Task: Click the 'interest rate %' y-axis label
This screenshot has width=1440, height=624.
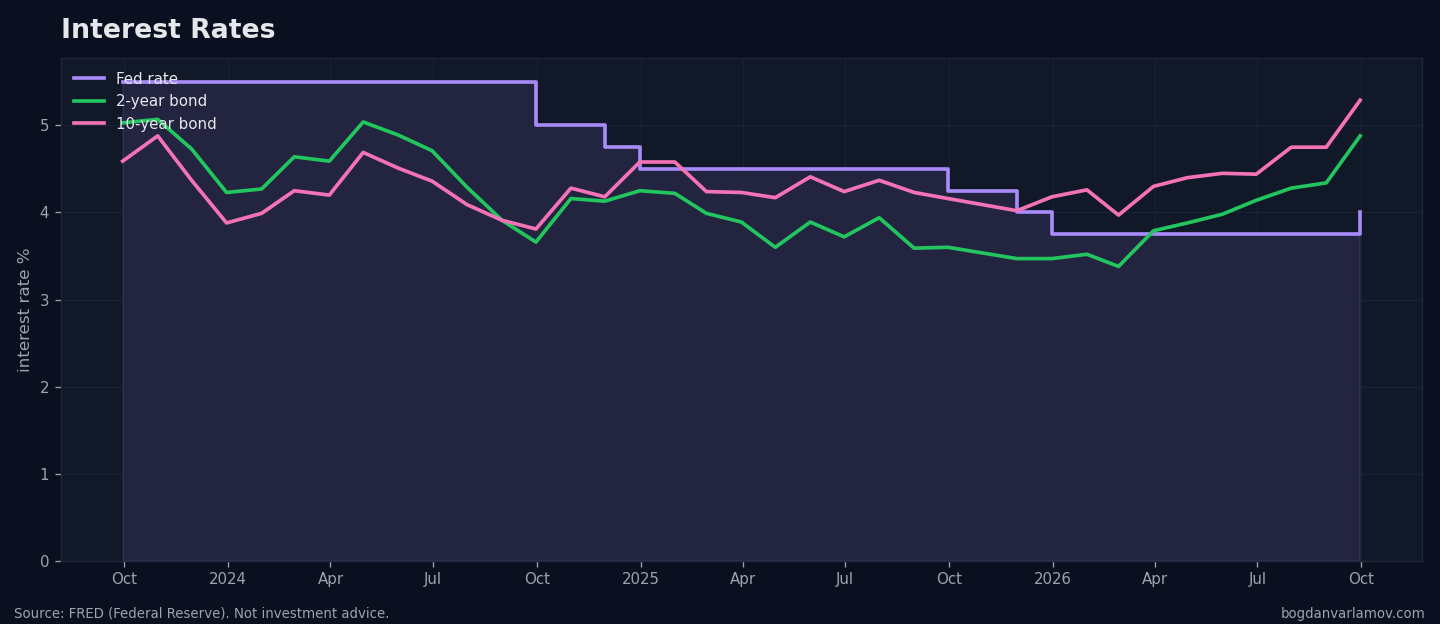Action: pos(25,310)
